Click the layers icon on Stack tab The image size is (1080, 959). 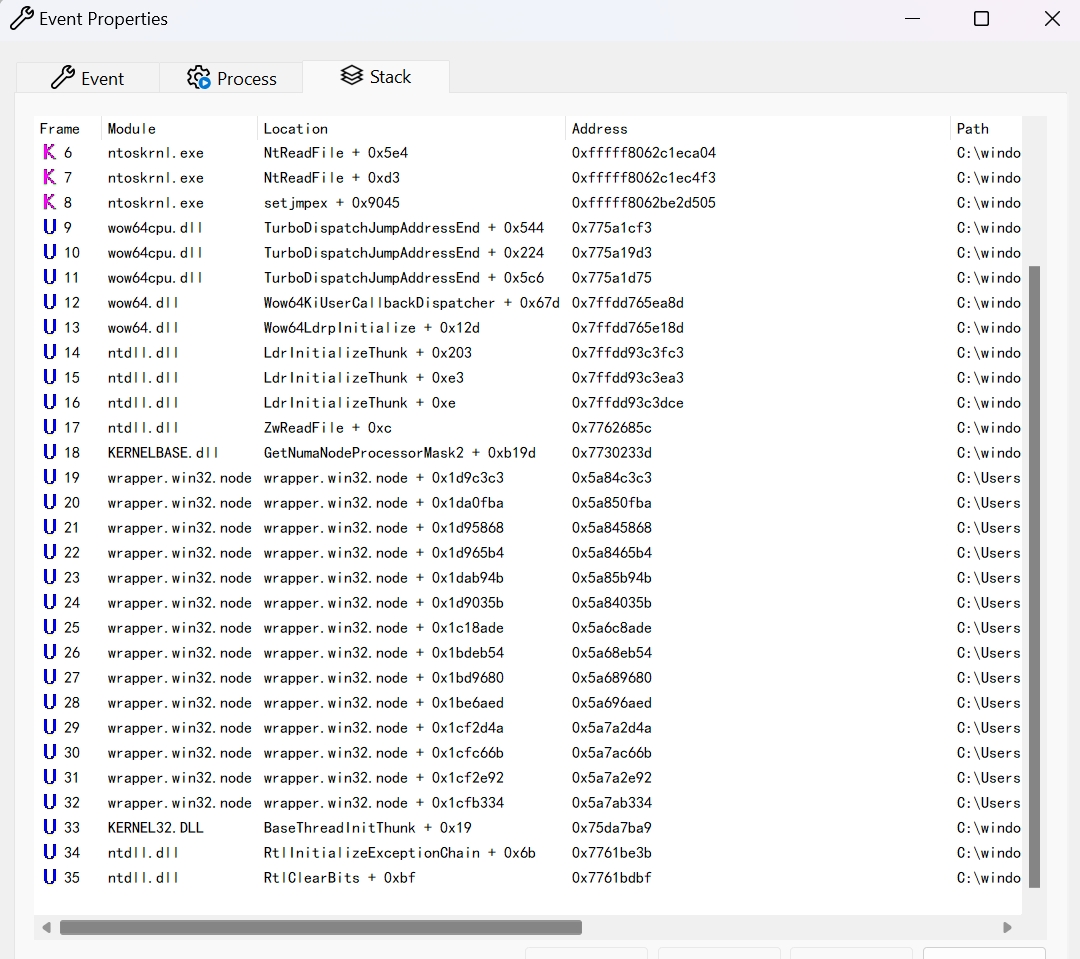coord(351,76)
